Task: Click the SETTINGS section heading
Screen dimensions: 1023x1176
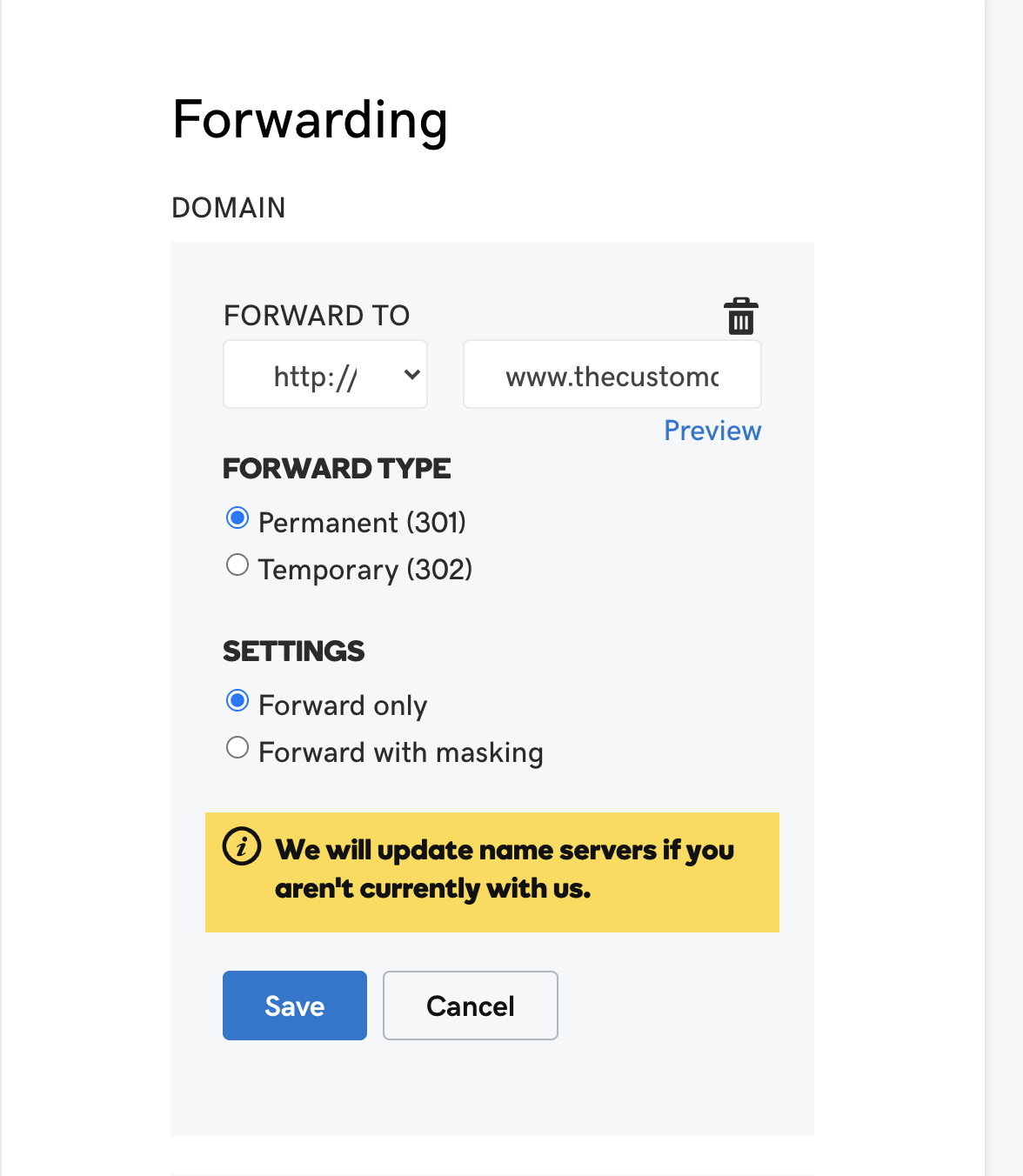Action: [x=294, y=651]
